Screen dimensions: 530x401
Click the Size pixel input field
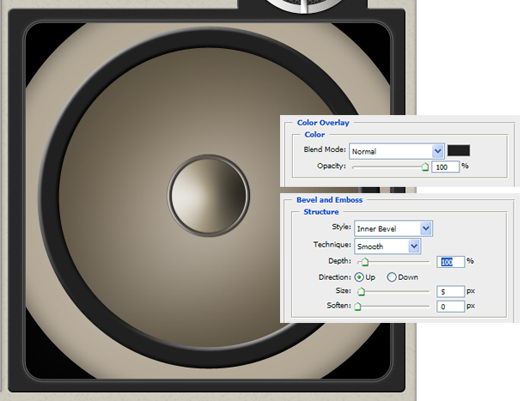pyautogui.click(x=451, y=291)
